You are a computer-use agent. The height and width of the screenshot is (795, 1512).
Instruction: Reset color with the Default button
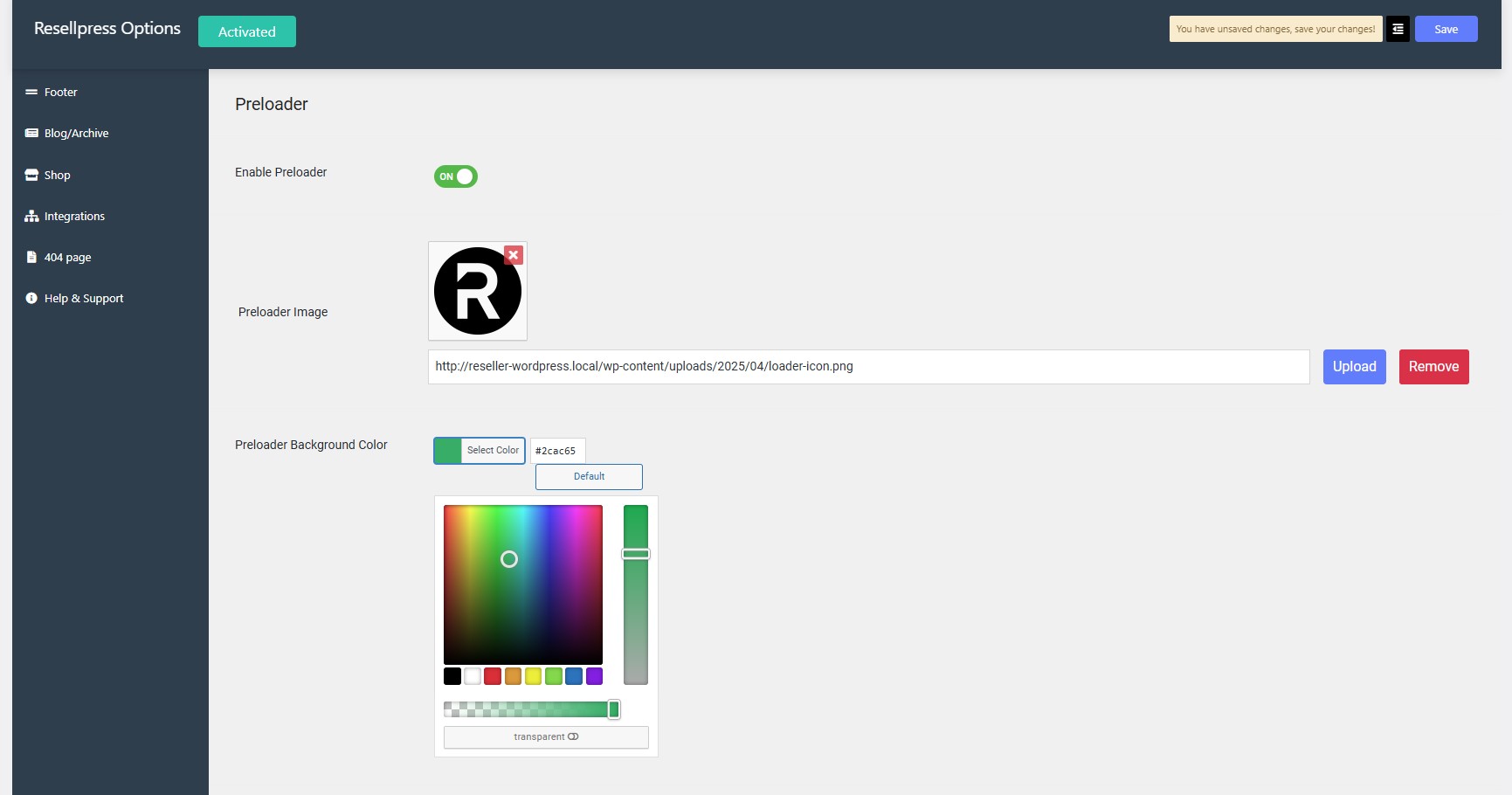point(589,477)
